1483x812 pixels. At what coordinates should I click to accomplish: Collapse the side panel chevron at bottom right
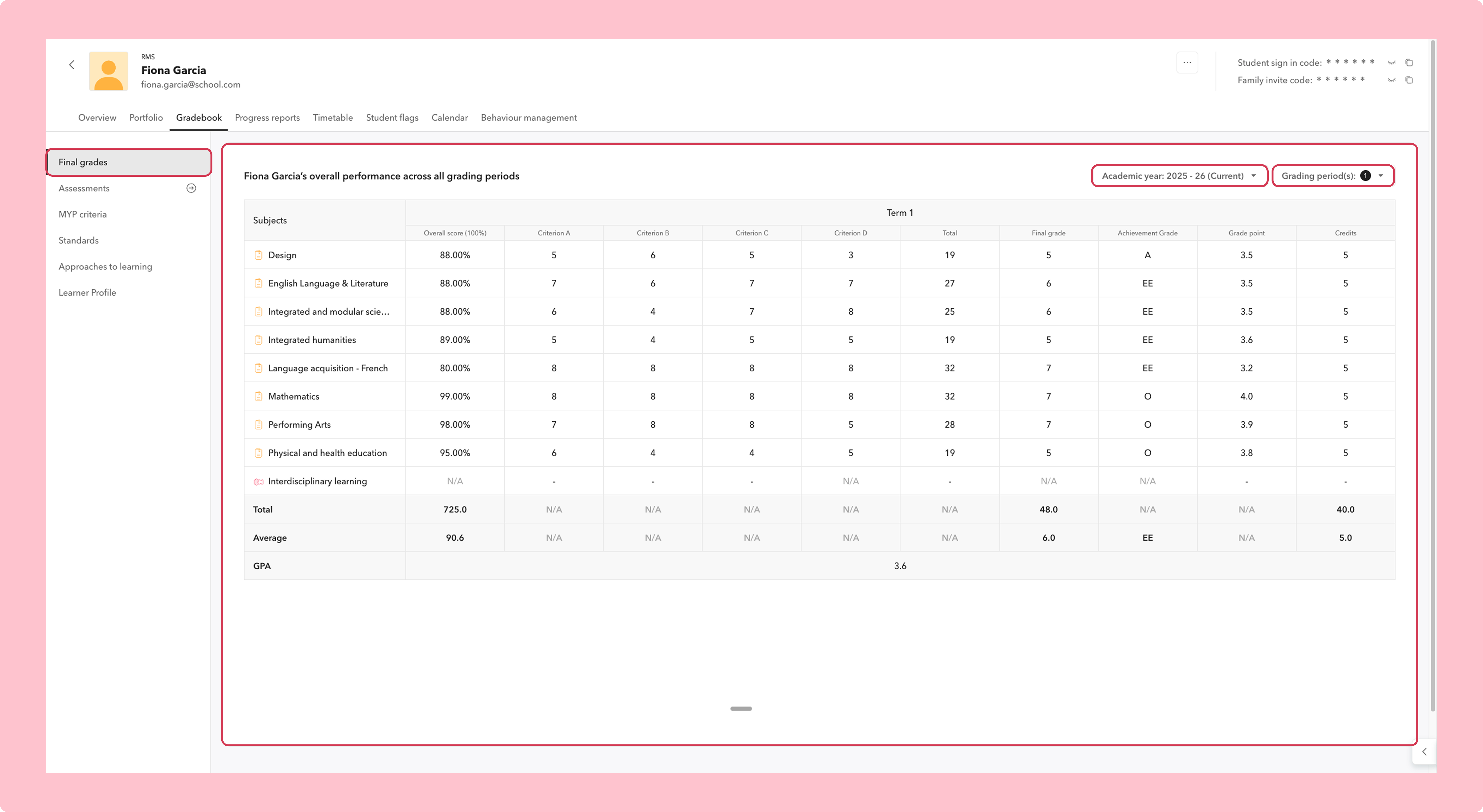click(1424, 751)
